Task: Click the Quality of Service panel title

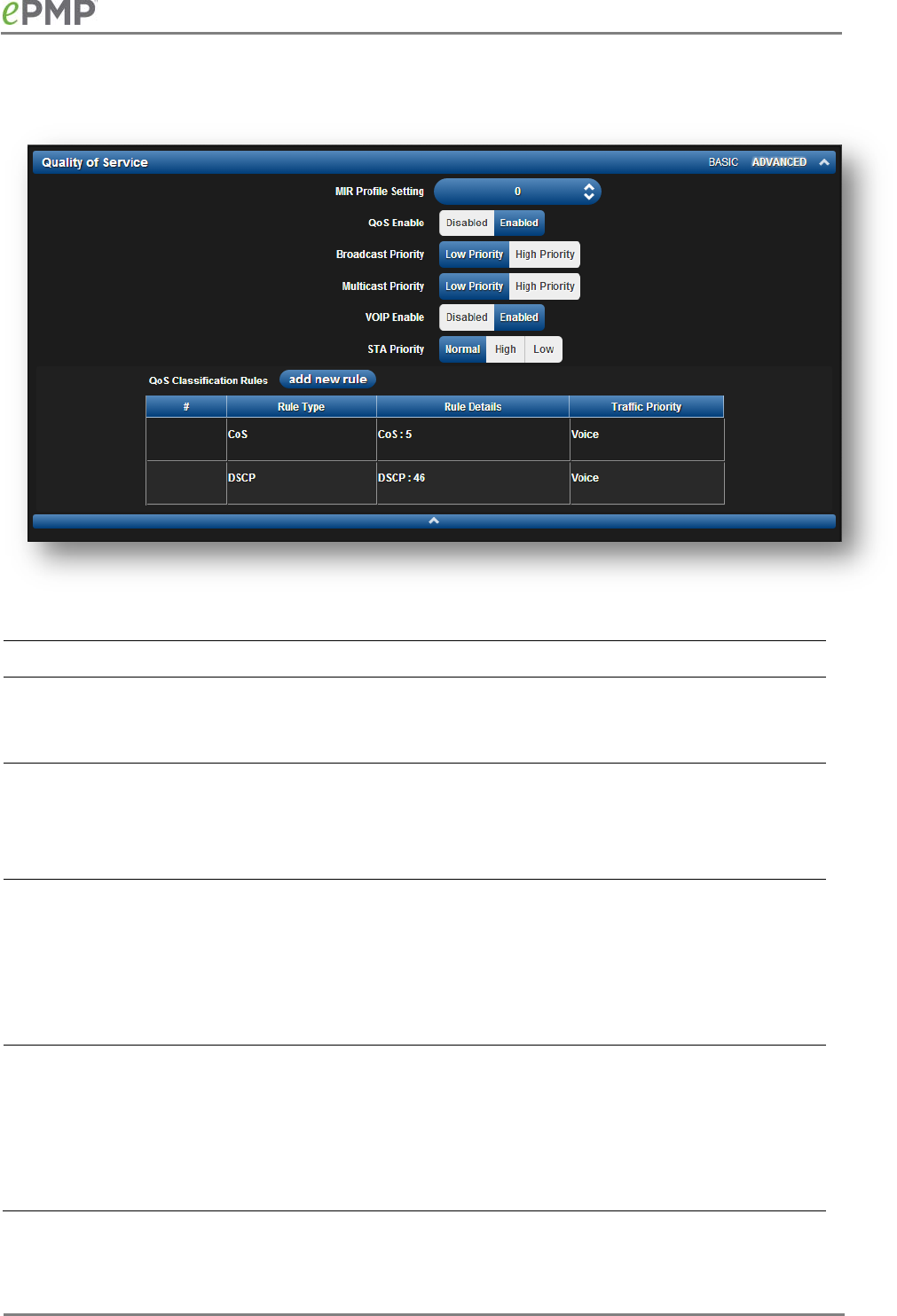Action: point(95,162)
